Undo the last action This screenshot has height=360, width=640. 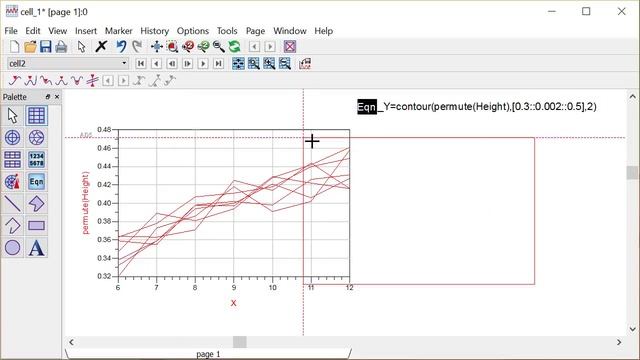(x=121, y=47)
